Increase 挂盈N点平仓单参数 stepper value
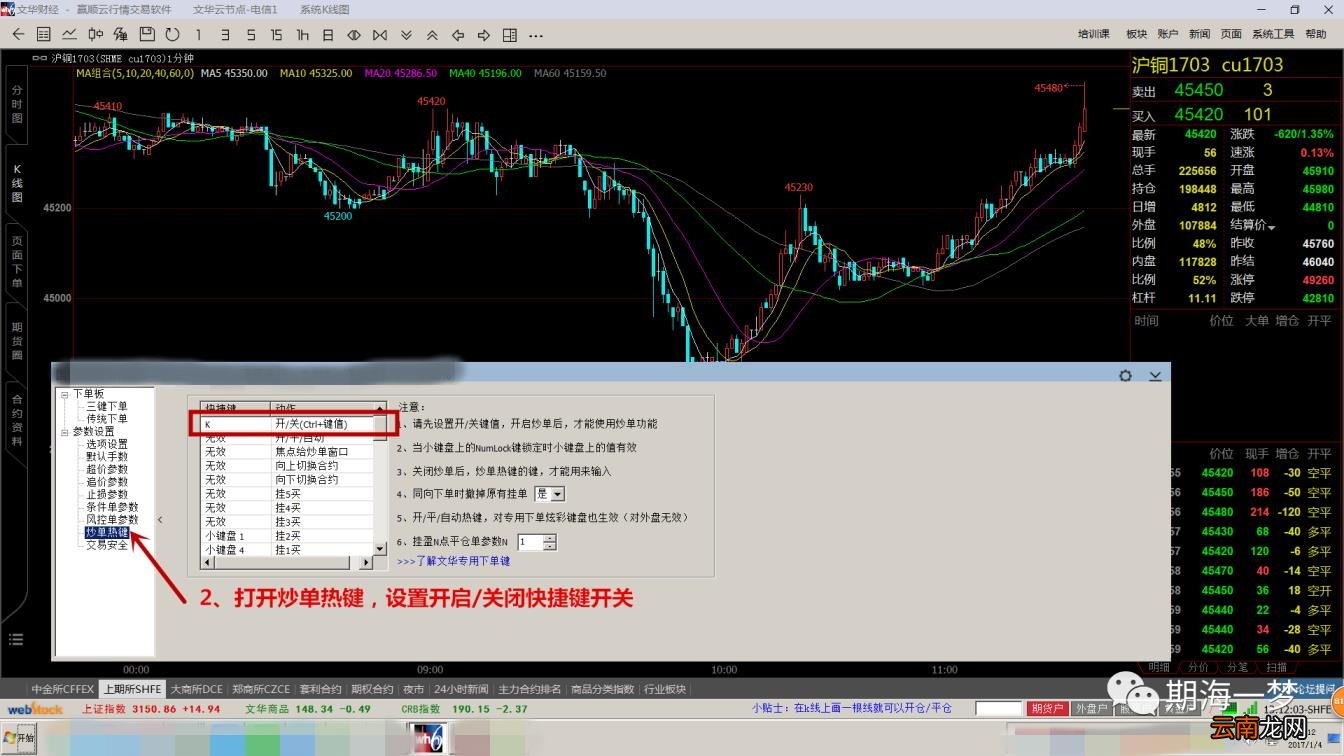 coord(550,538)
